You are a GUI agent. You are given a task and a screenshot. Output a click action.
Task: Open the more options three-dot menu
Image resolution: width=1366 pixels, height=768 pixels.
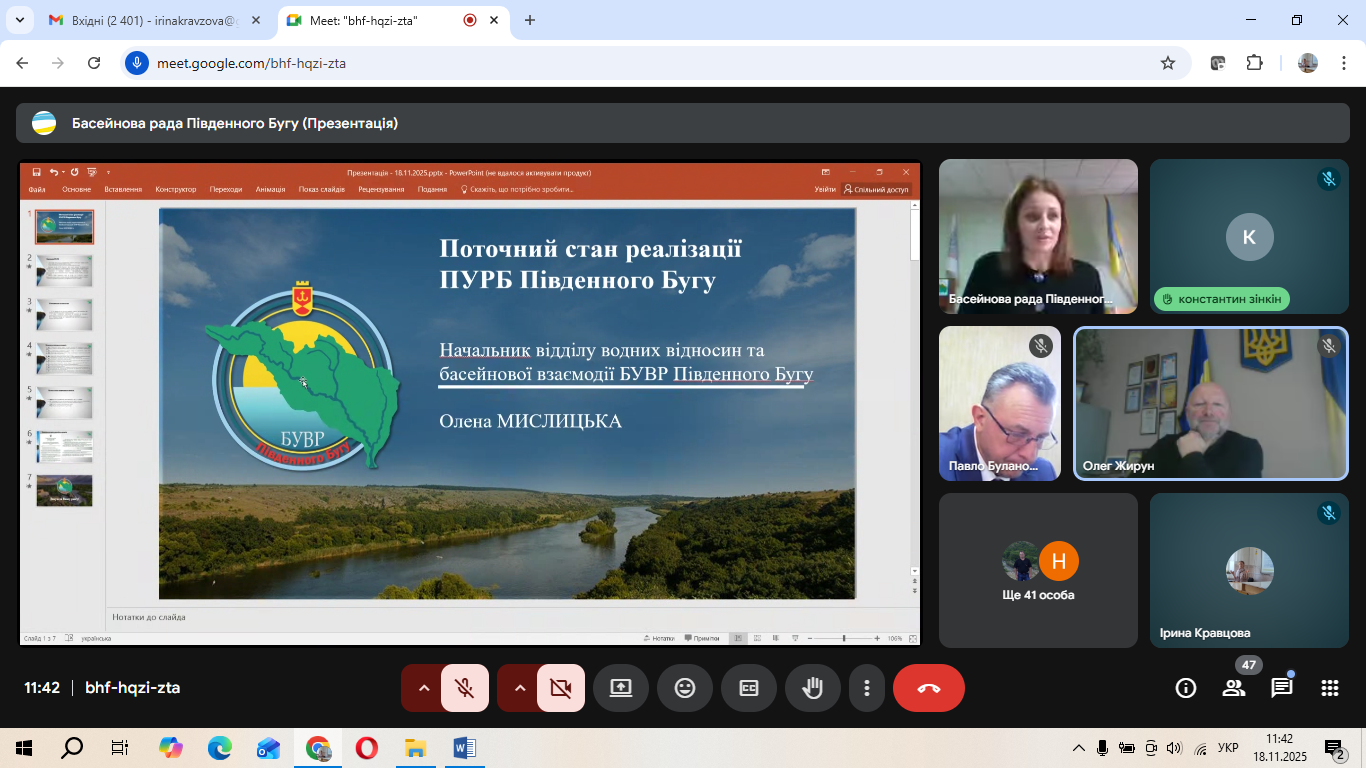point(867,688)
